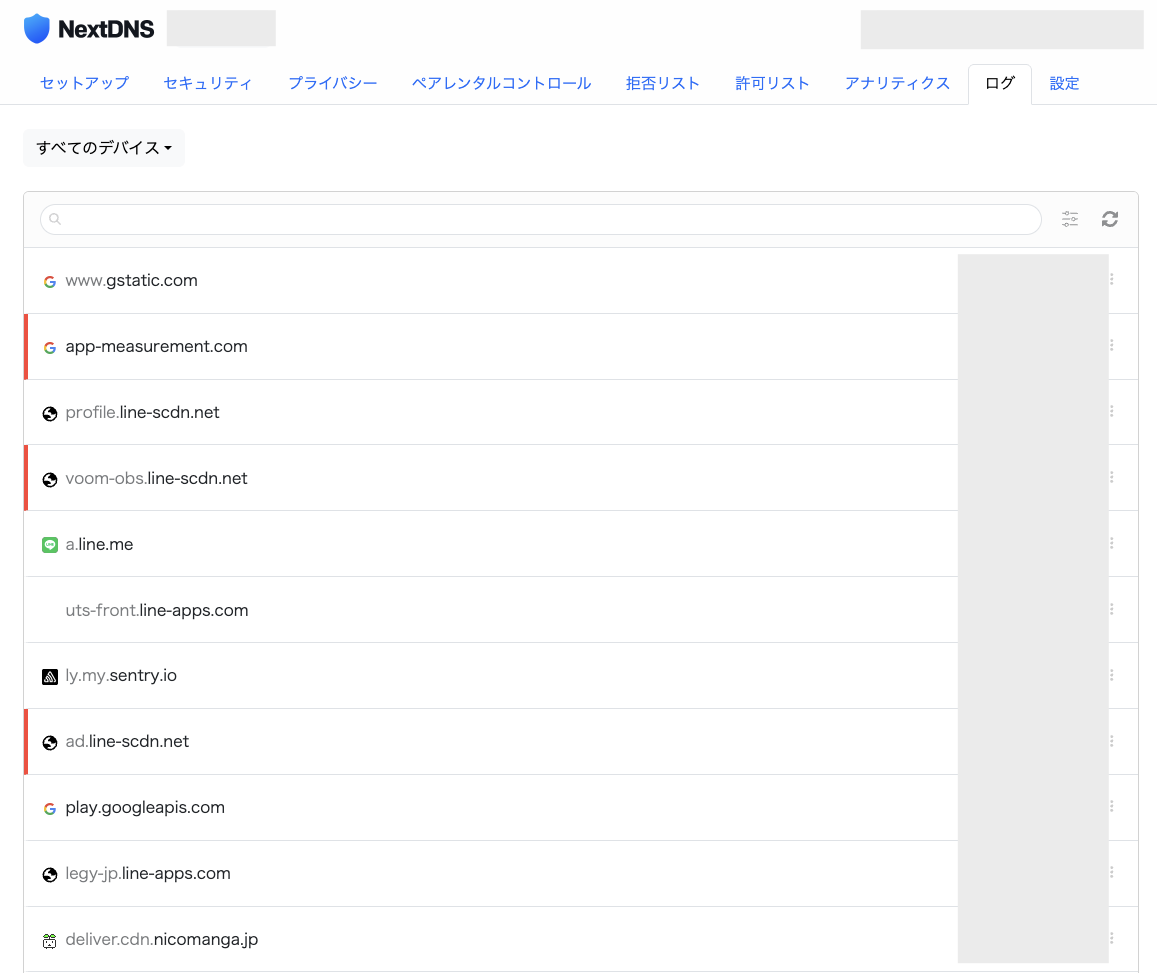Click Google favicon beside app-measurement.com
1157x973 pixels.
pos(49,347)
